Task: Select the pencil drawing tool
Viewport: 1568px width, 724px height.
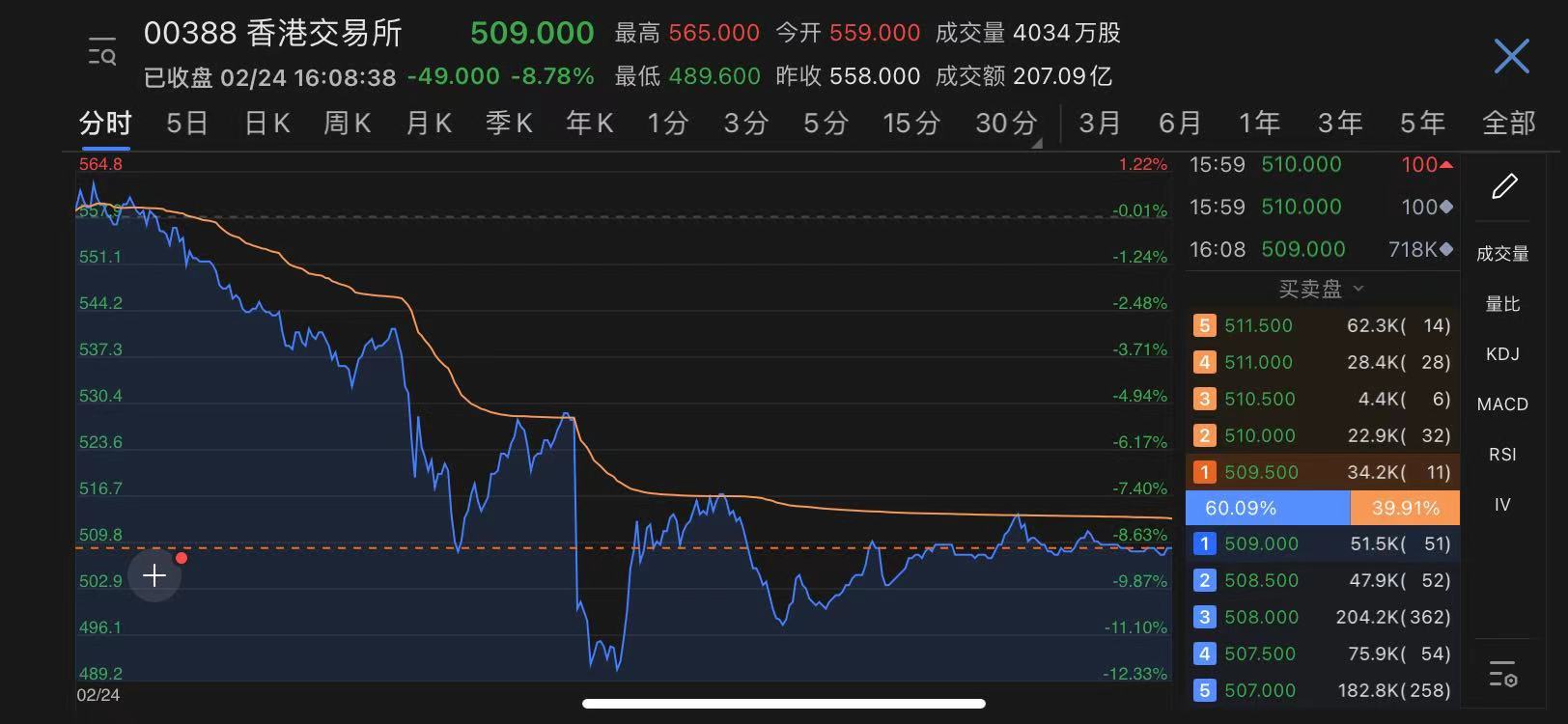Action: click(x=1504, y=185)
